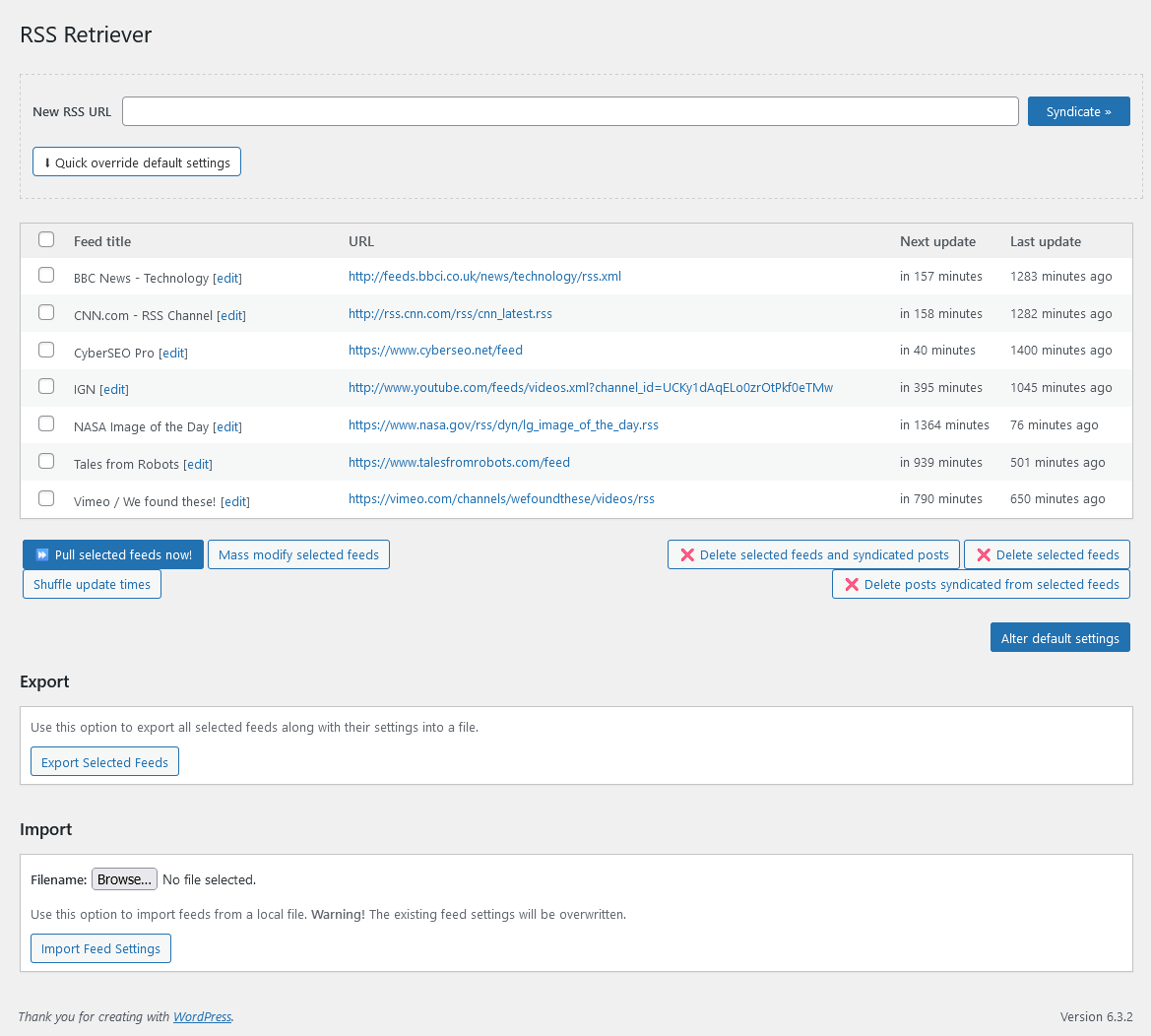
Task: Check the BBC News - Technology feed checkbox
Action: tap(46, 275)
